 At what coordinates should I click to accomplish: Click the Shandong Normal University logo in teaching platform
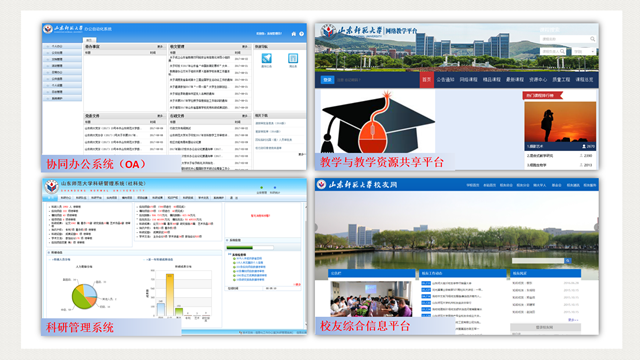(328, 32)
